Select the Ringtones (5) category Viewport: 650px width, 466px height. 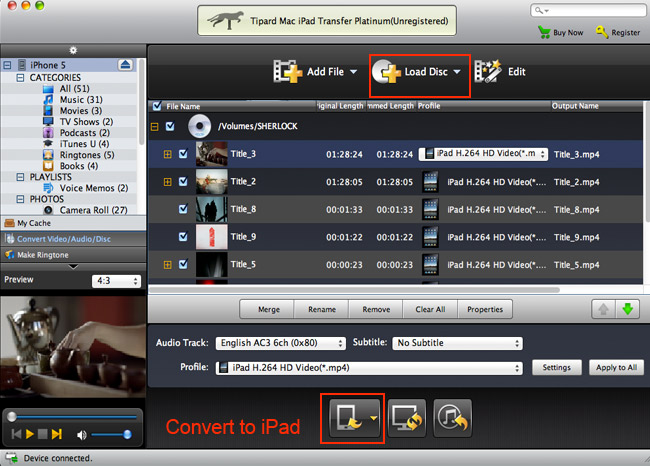[x=87, y=155]
